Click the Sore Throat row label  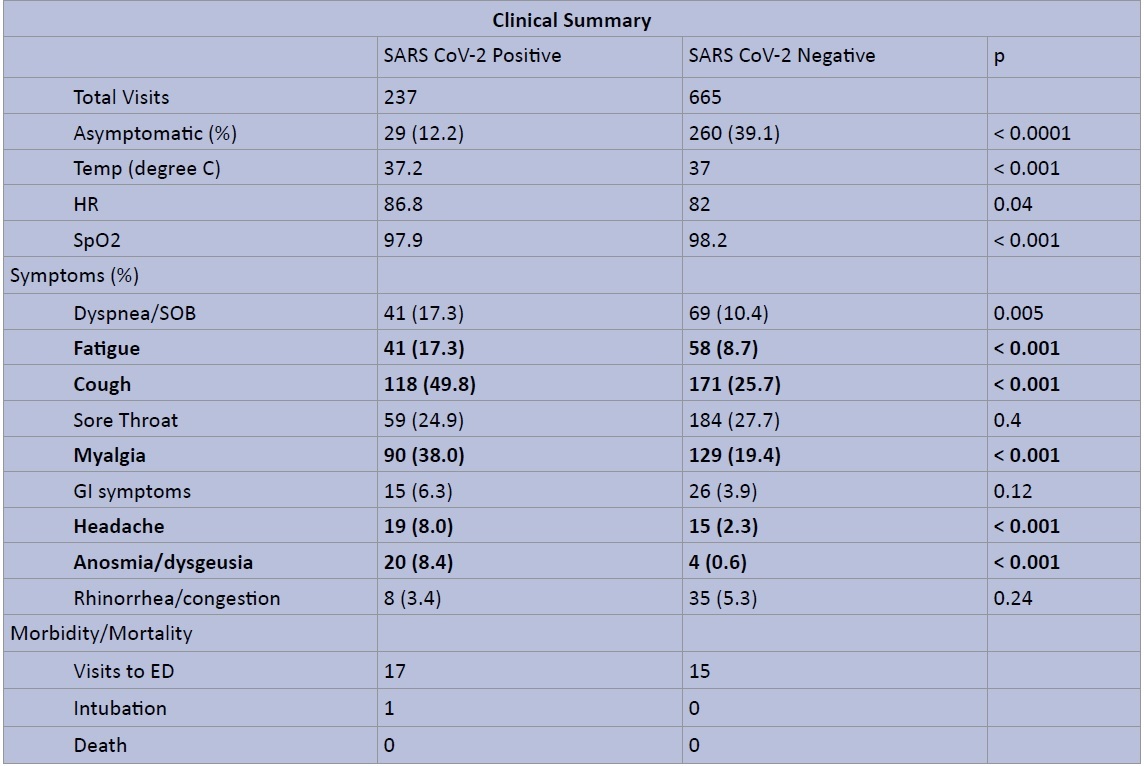(x=125, y=420)
